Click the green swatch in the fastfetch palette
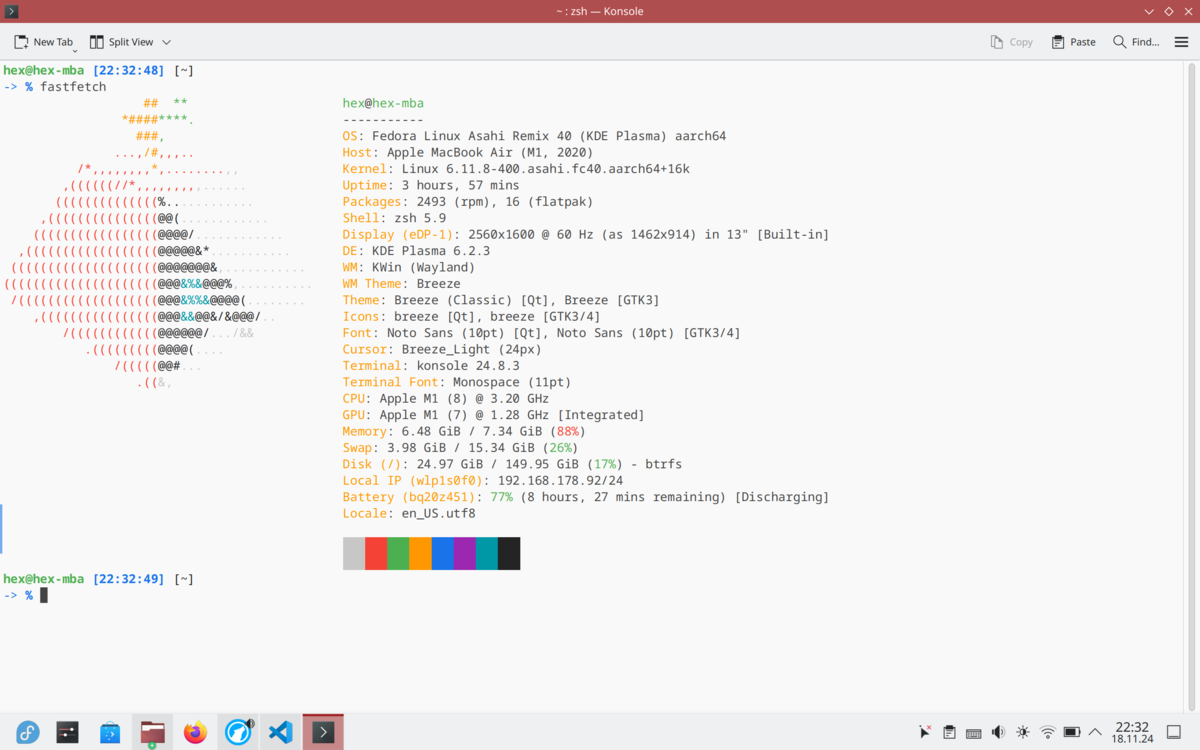 pyautogui.click(x=398, y=553)
